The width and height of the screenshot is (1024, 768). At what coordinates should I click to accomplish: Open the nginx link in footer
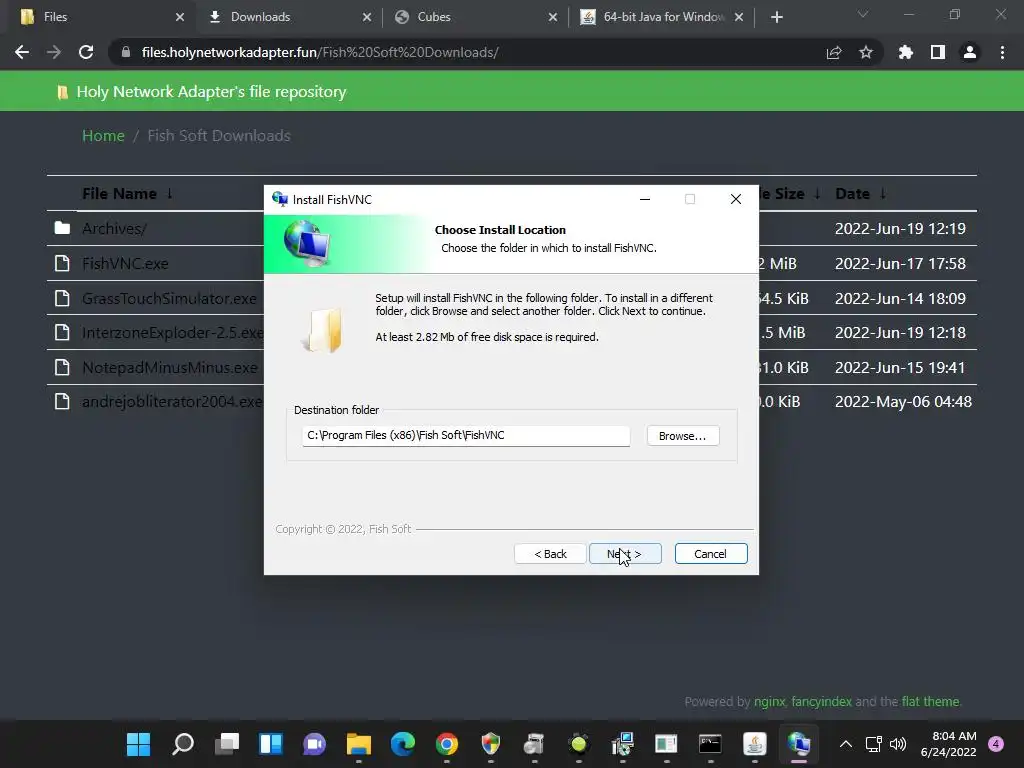[769, 701]
